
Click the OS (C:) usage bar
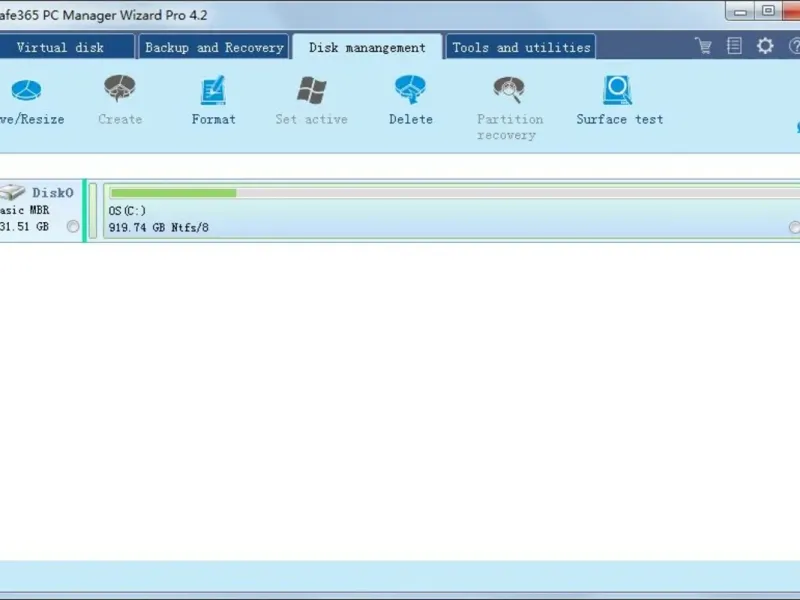[x=454, y=193]
